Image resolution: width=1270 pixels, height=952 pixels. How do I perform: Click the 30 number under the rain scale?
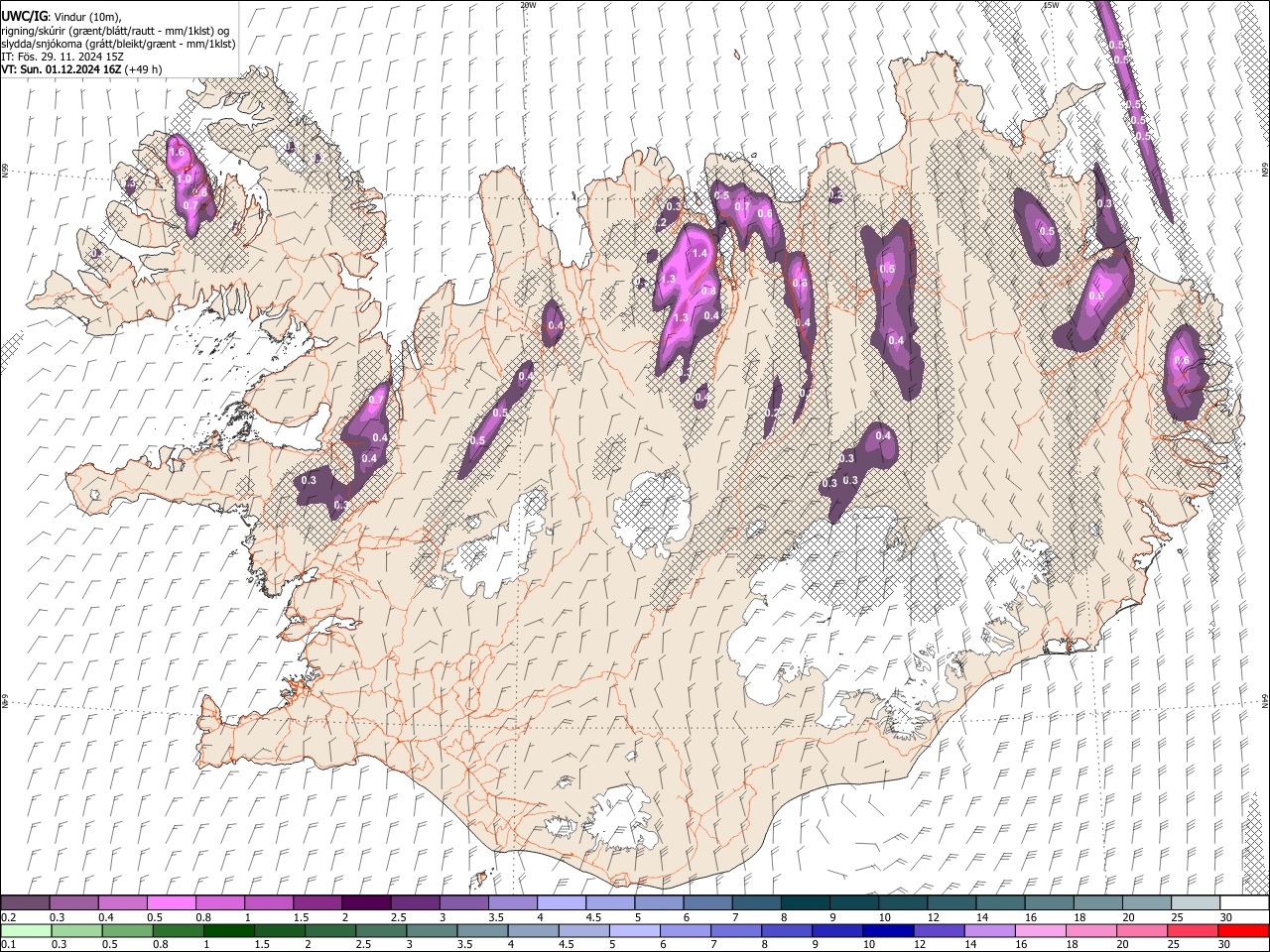click(1226, 945)
